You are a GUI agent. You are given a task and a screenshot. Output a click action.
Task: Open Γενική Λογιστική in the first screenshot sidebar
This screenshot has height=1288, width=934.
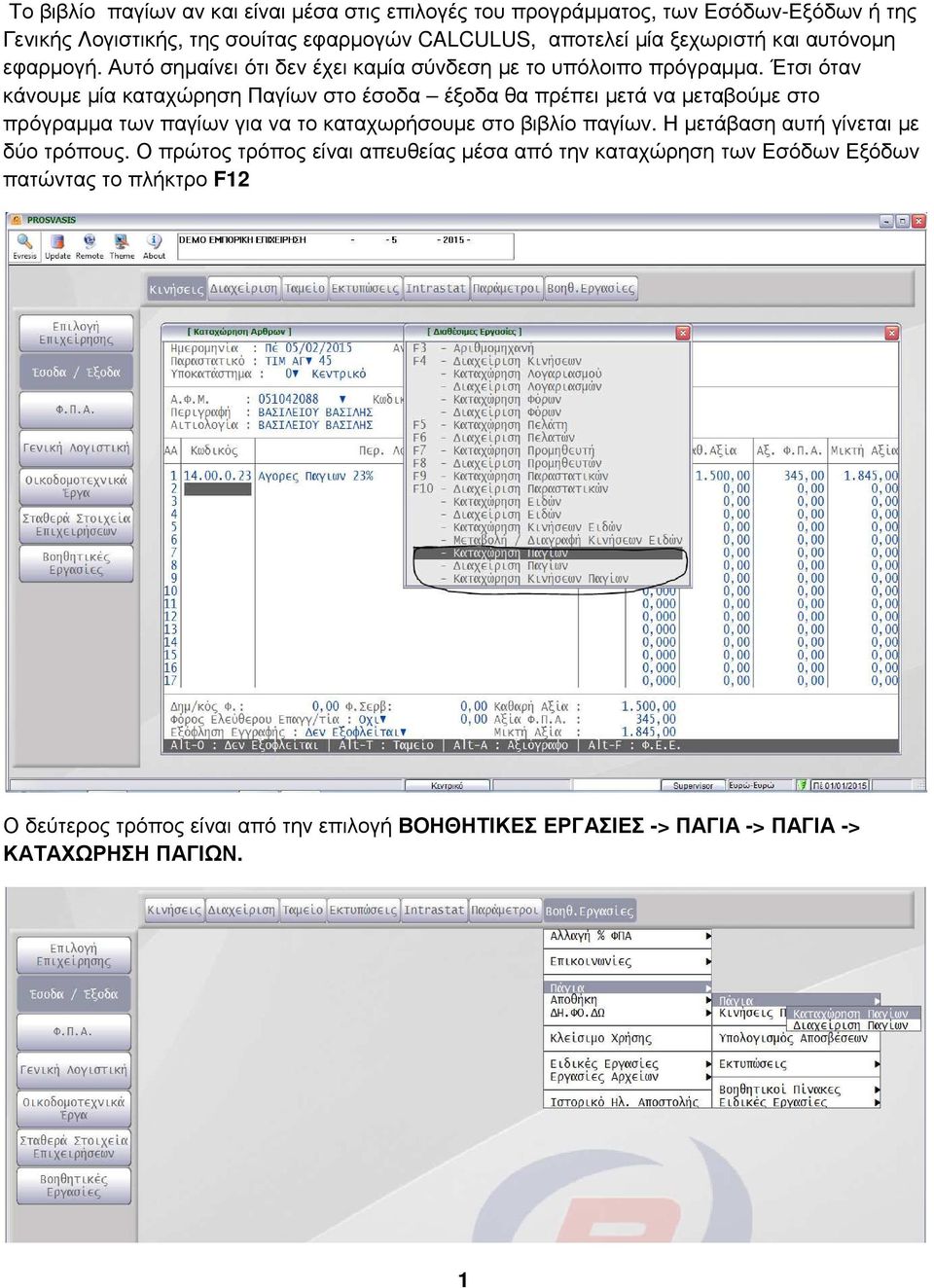coord(76,448)
